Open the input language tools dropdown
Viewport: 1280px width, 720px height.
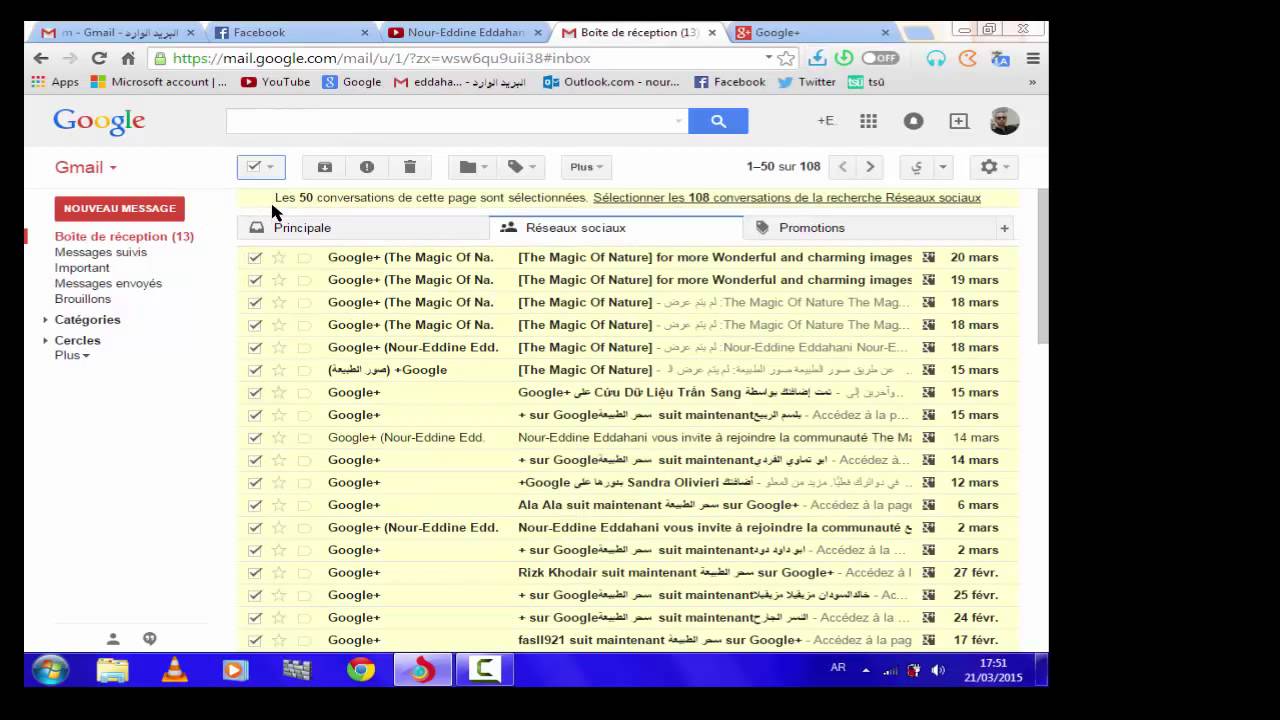[942, 167]
